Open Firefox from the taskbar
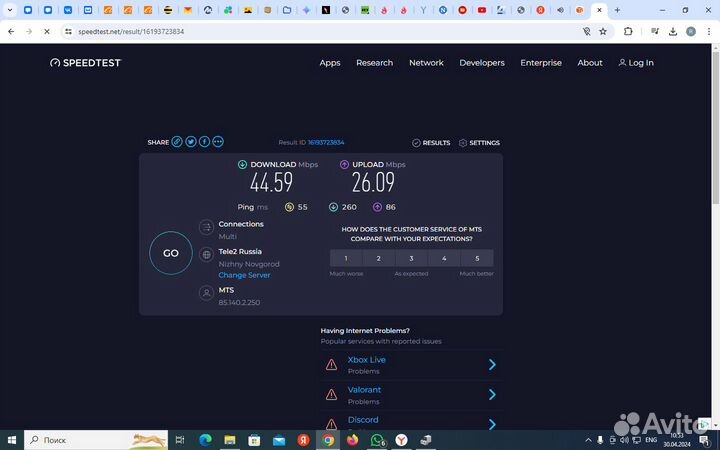 pos(352,440)
